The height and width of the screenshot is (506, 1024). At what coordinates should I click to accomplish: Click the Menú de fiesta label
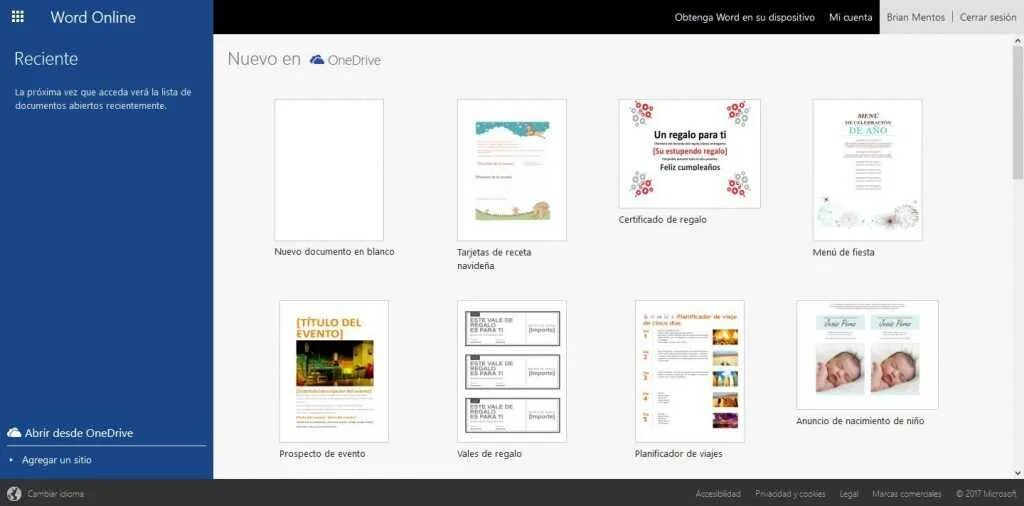pos(843,252)
